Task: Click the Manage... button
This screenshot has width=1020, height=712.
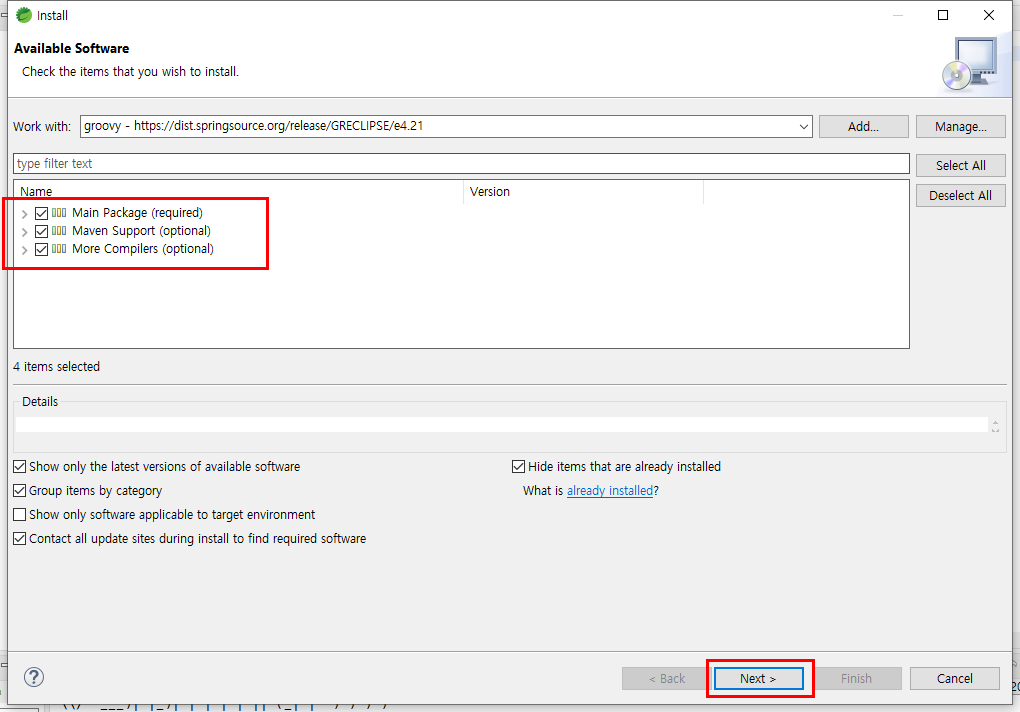Action: [x=960, y=127]
